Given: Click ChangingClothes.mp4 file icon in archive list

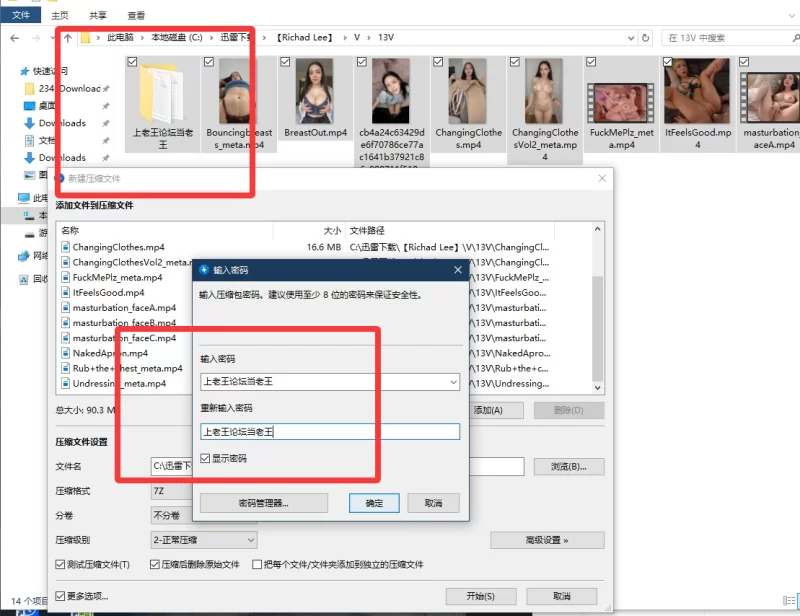Looking at the screenshot, I should point(65,247).
